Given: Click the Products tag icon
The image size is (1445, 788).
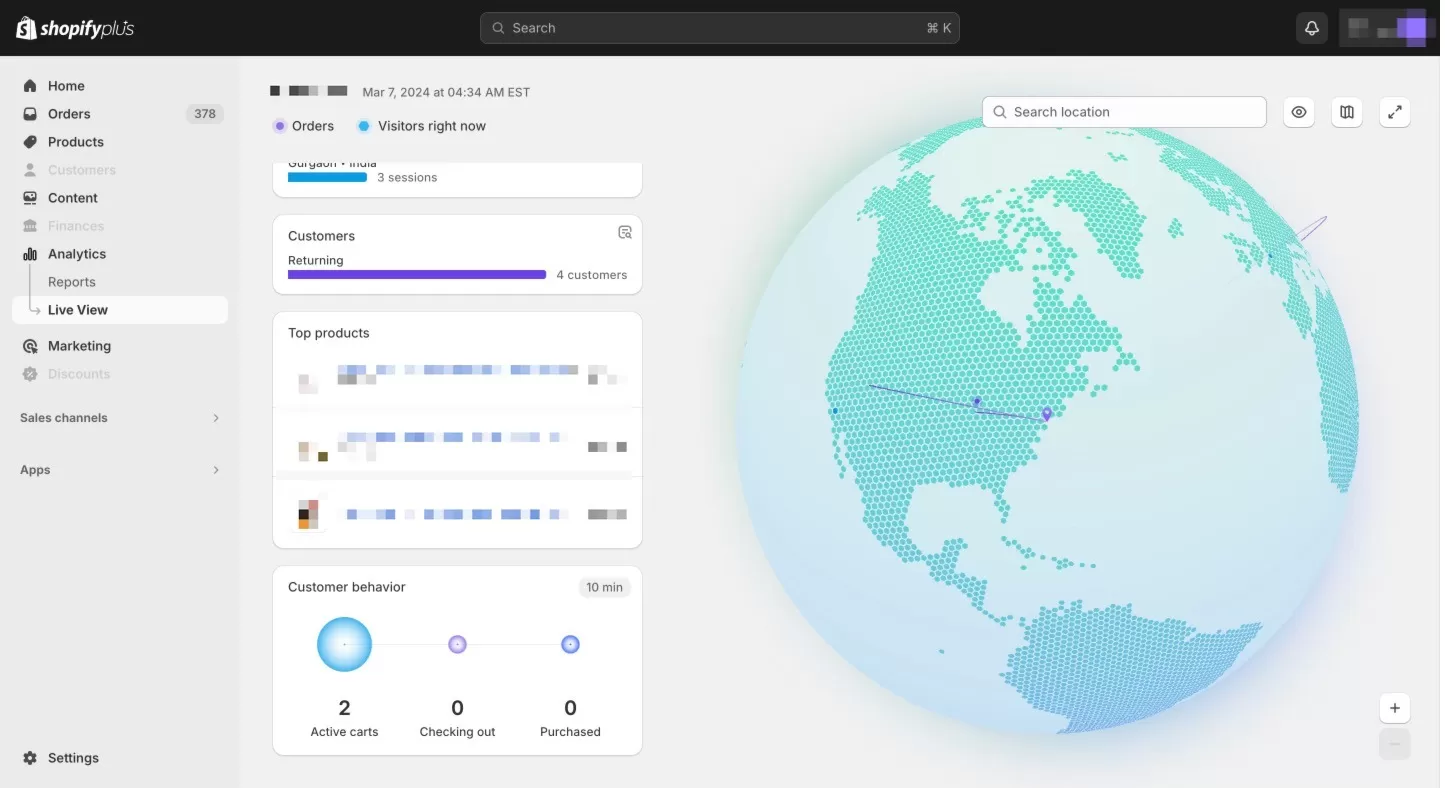Looking at the screenshot, I should 30,142.
